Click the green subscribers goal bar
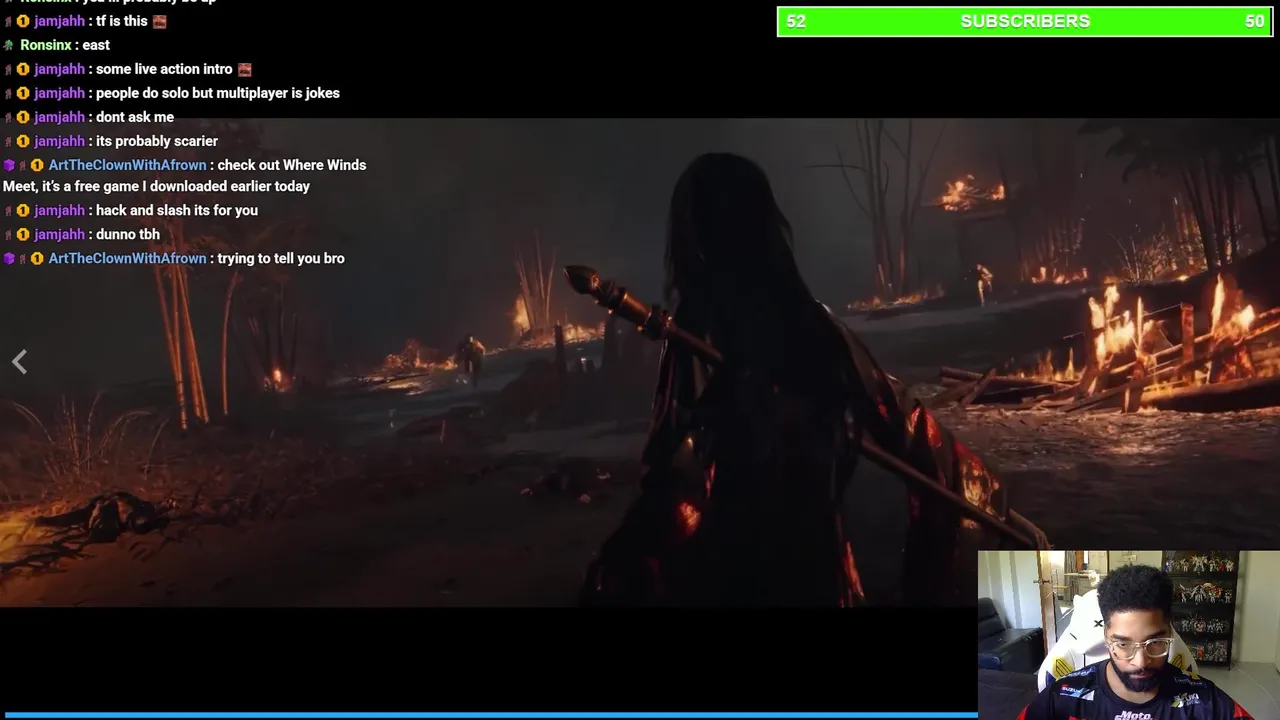The height and width of the screenshot is (720, 1280). coord(1025,21)
